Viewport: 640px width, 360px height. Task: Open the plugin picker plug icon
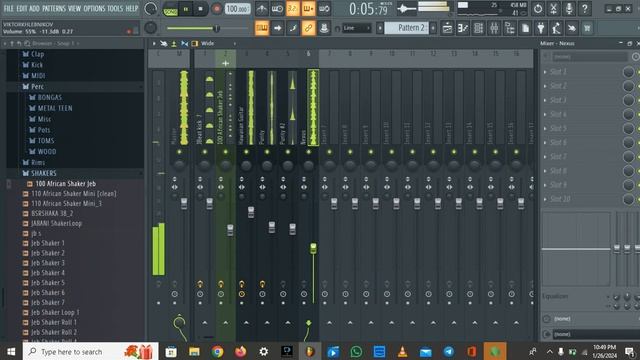[x=541, y=28]
